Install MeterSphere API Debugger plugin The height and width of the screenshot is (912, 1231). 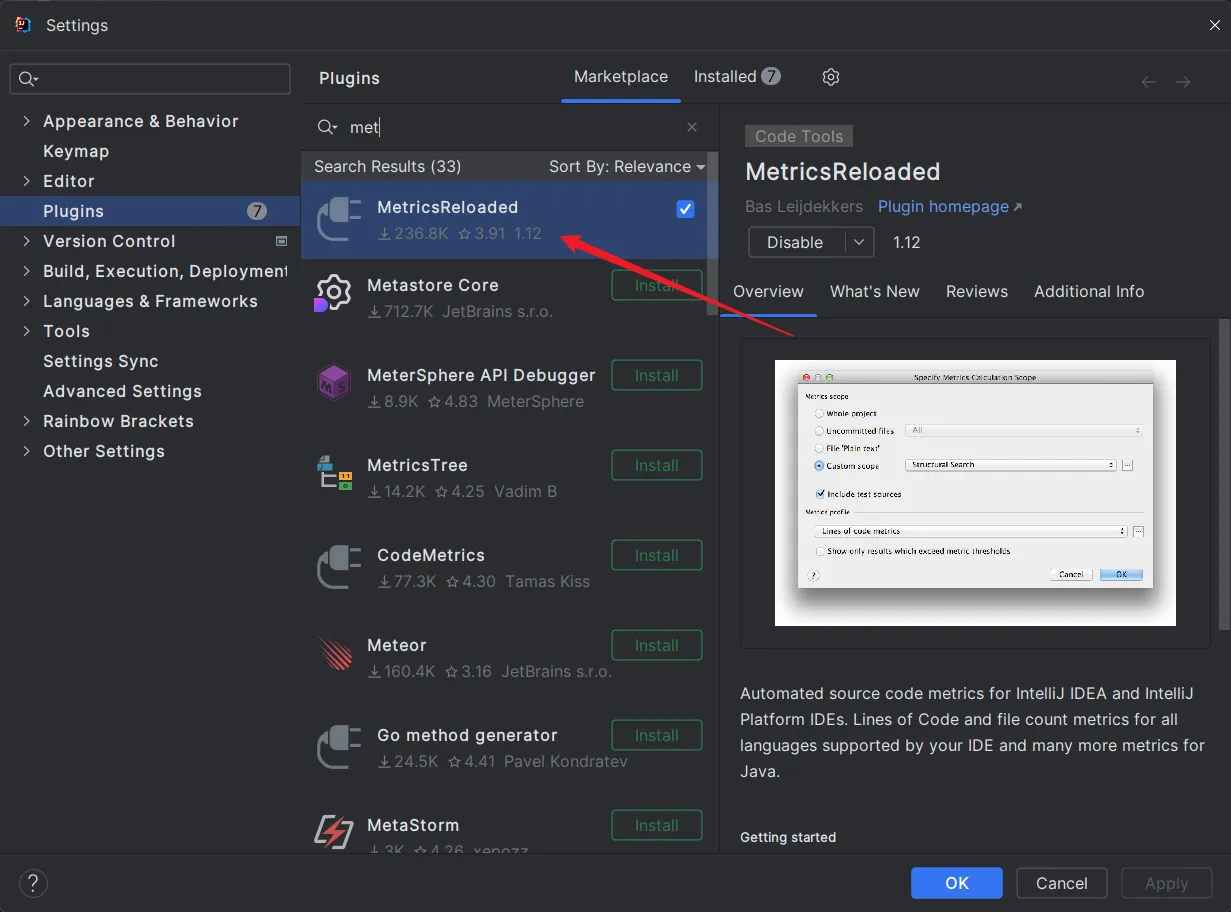click(x=657, y=376)
